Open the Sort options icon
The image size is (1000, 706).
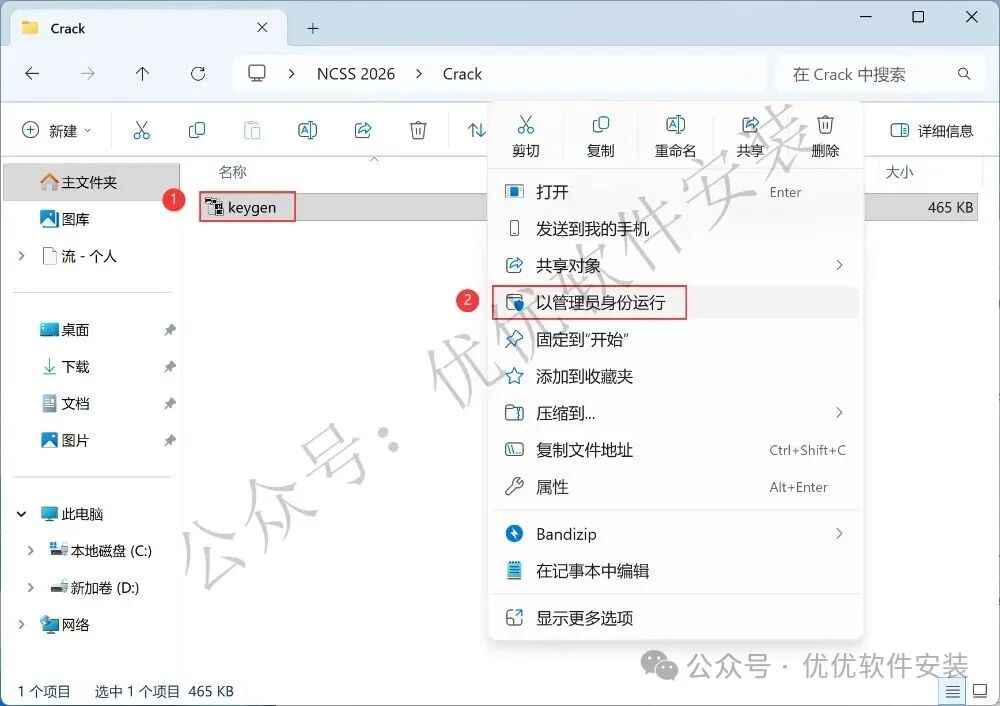tap(476, 130)
